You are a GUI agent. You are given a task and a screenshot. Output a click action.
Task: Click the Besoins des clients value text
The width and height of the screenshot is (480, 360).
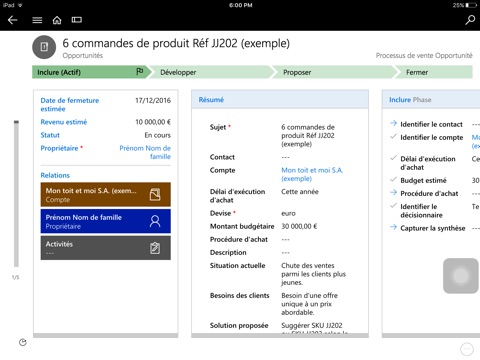pyautogui.click(x=309, y=304)
